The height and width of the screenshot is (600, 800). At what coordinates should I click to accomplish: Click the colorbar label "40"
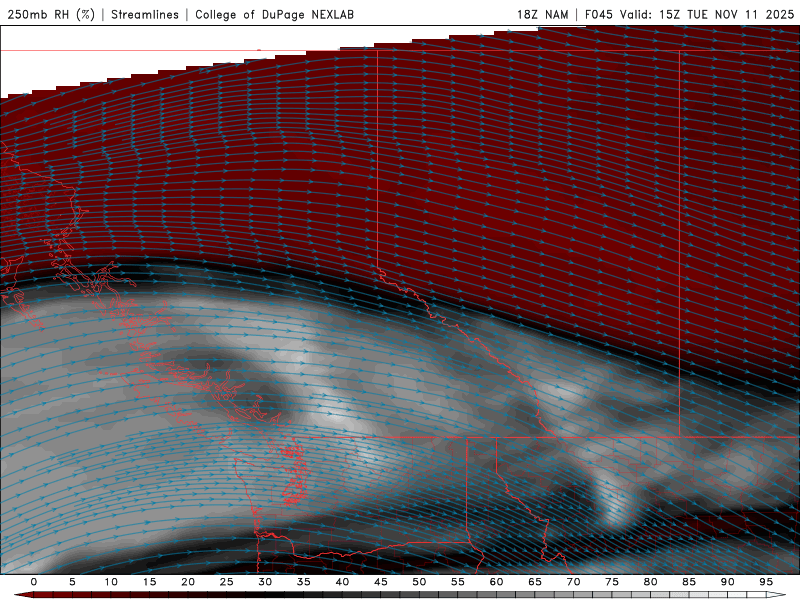(342, 582)
